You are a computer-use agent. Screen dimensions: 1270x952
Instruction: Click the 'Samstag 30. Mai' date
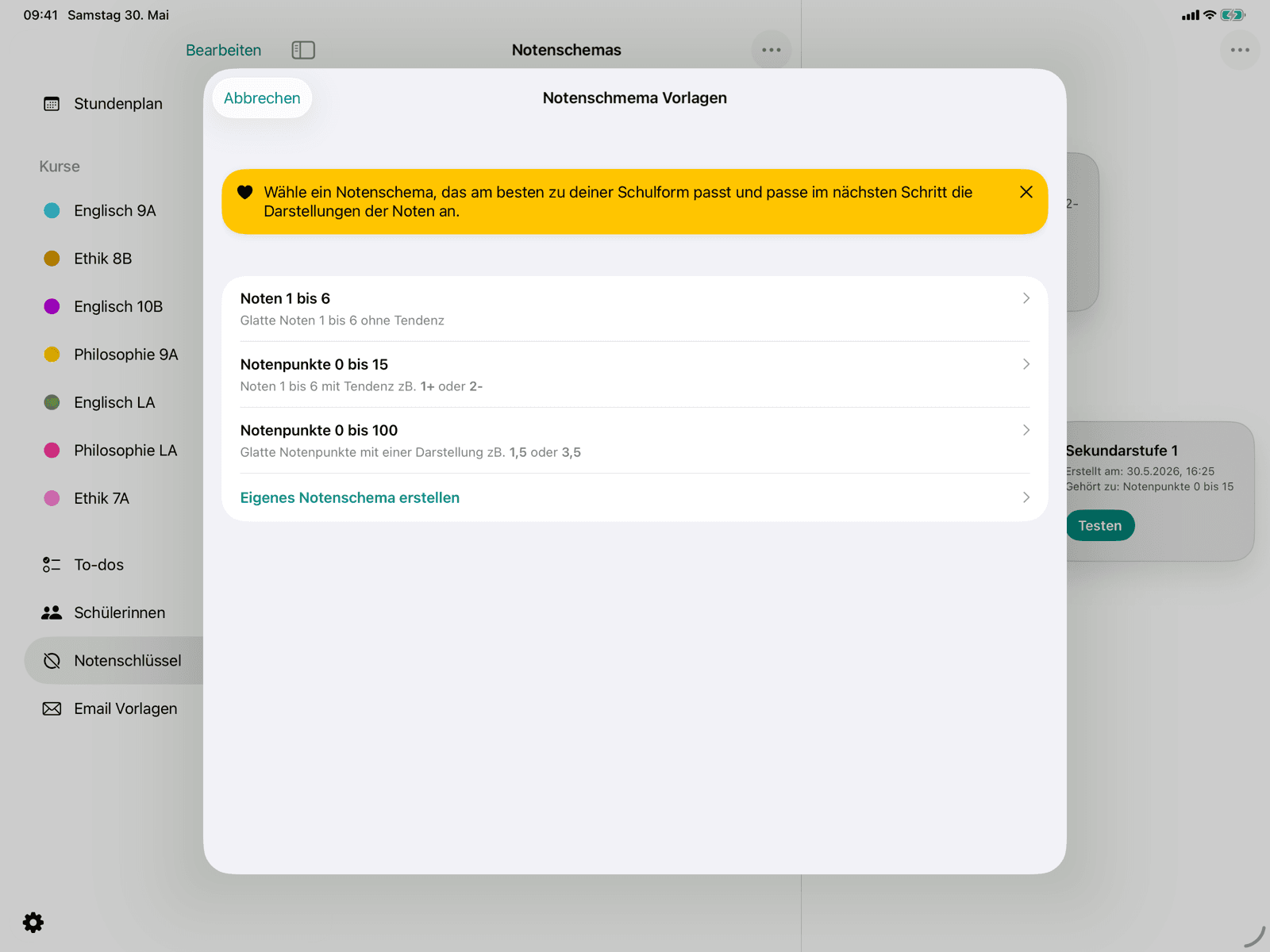point(118,15)
